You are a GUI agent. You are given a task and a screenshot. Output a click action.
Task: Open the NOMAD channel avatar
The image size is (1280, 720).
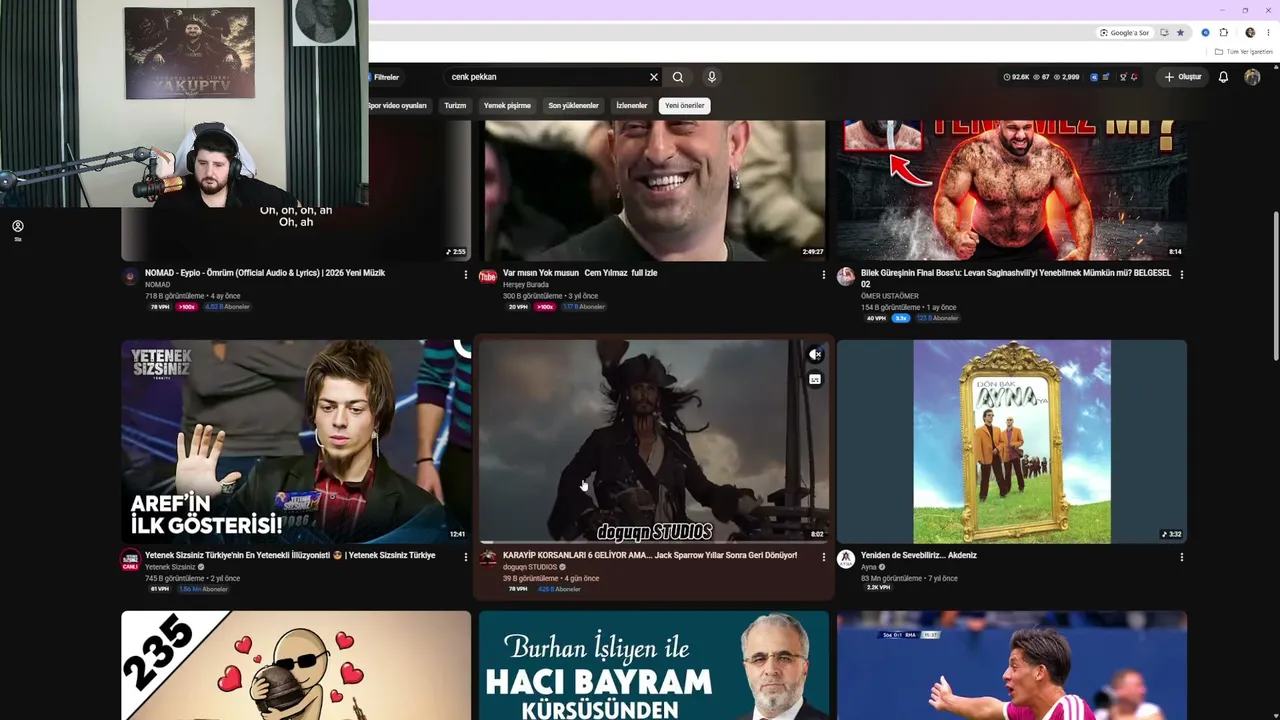(130, 277)
